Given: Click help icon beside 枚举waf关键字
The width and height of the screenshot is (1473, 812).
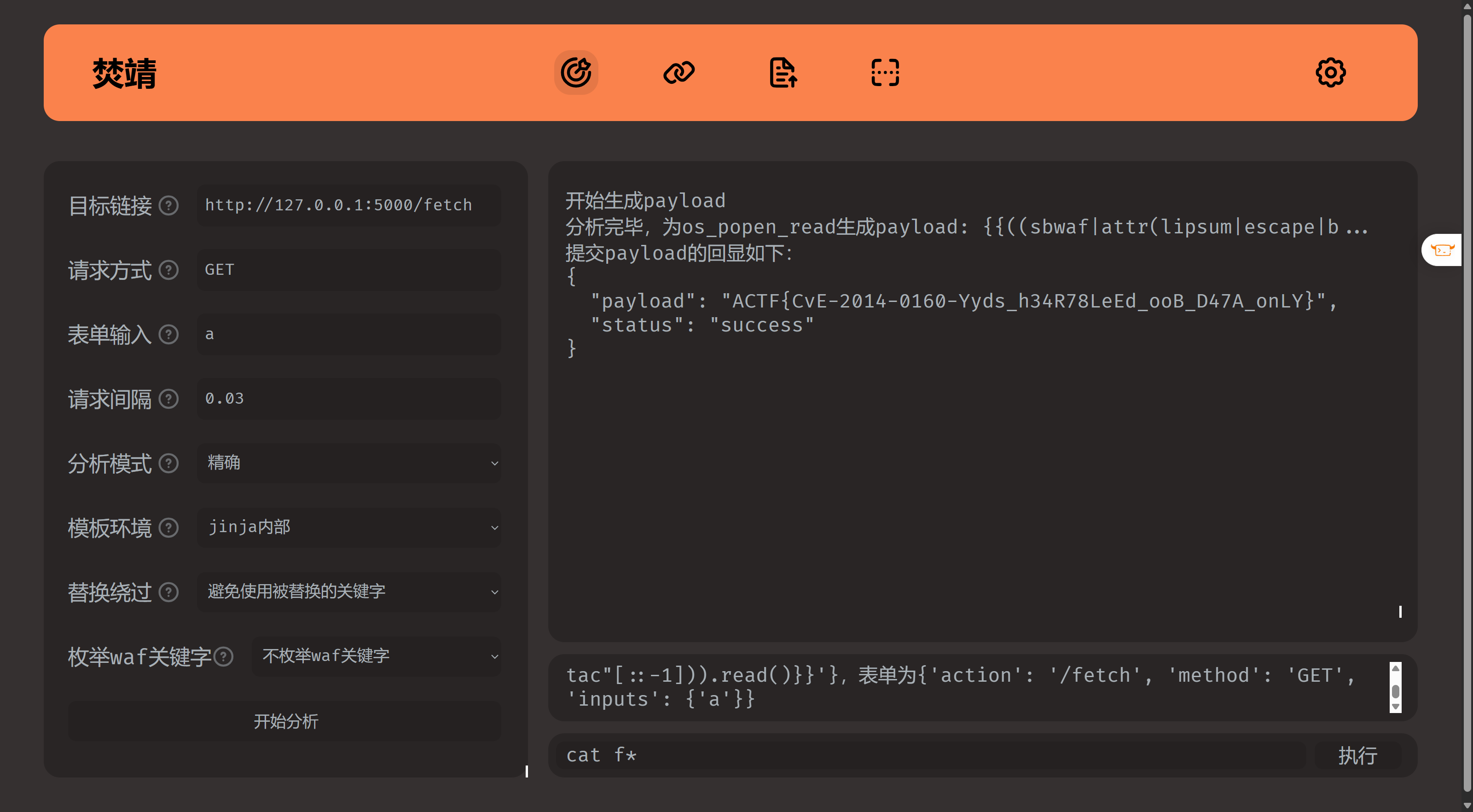Looking at the screenshot, I should (x=224, y=656).
